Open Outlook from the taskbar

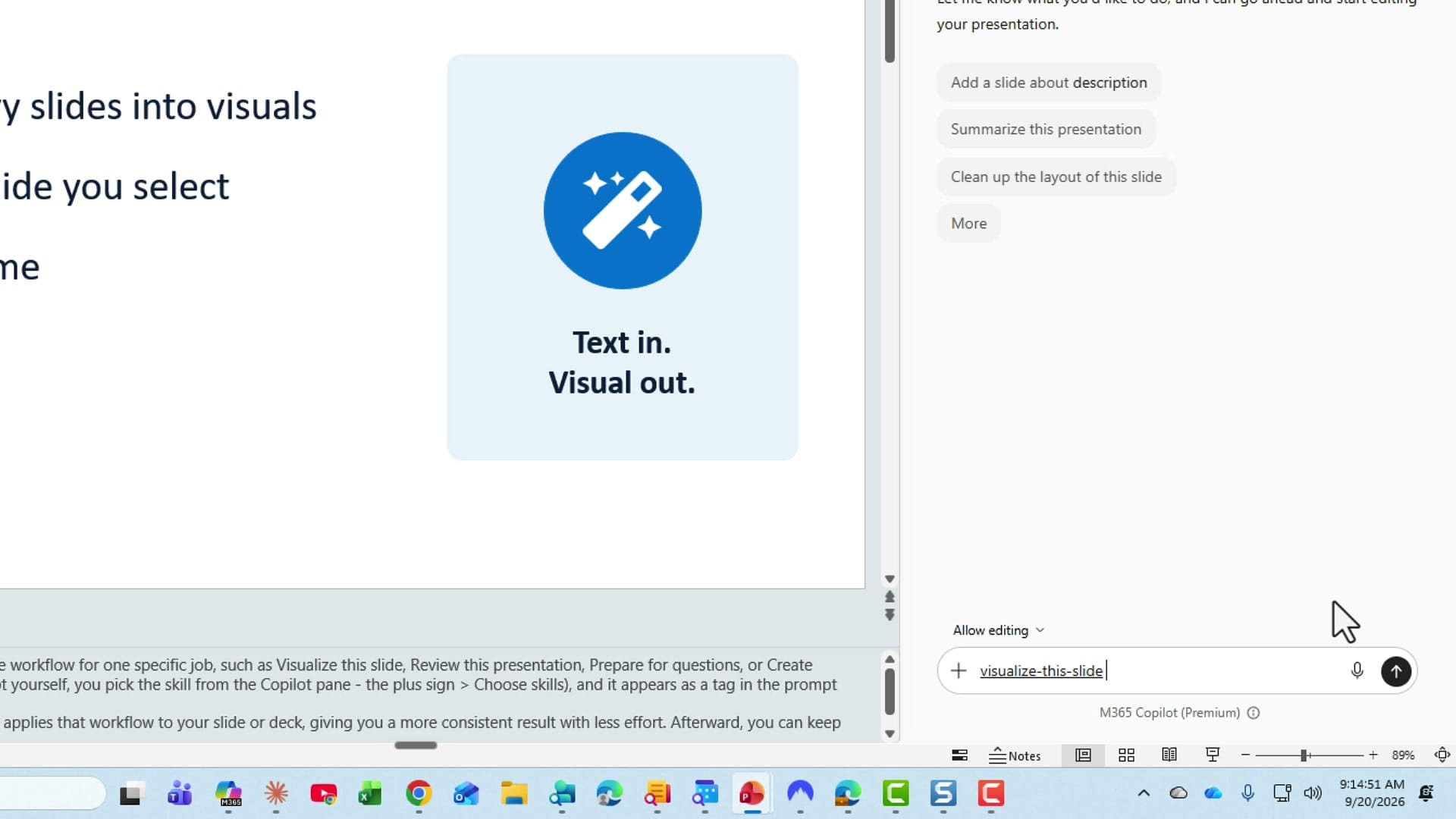coord(466,794)
